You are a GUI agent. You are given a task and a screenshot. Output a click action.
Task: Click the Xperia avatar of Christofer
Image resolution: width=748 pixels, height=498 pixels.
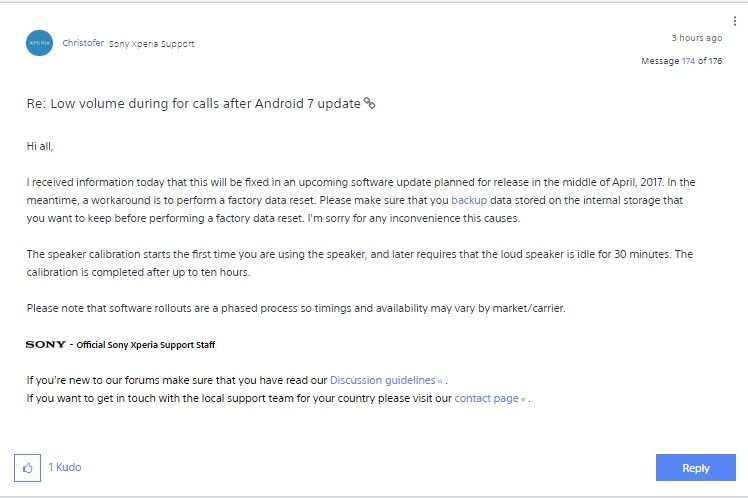(x=40, y=43)
